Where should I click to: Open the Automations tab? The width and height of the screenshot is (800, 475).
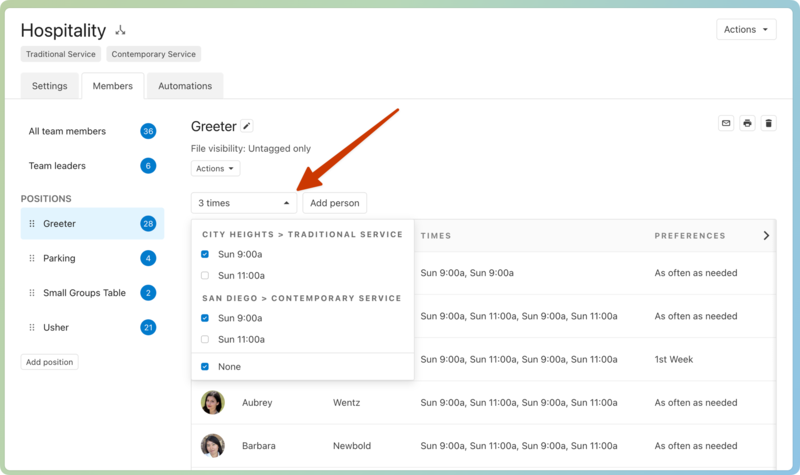pyautogui.click(x=185, y=86)
